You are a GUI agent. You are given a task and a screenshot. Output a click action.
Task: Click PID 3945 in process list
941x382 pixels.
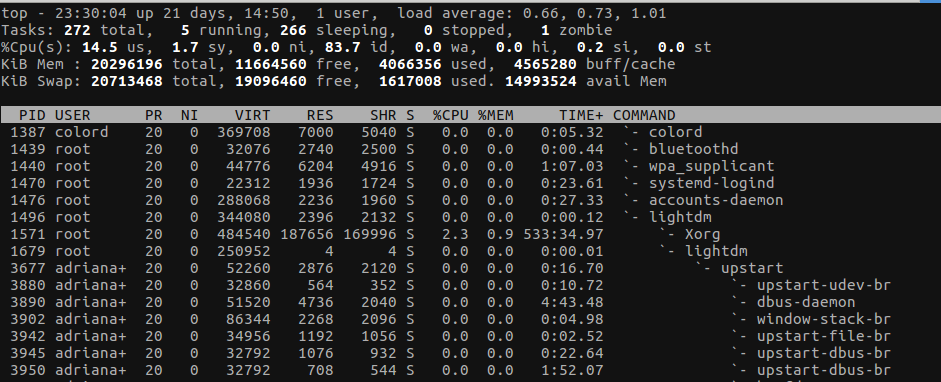[28, 353]
